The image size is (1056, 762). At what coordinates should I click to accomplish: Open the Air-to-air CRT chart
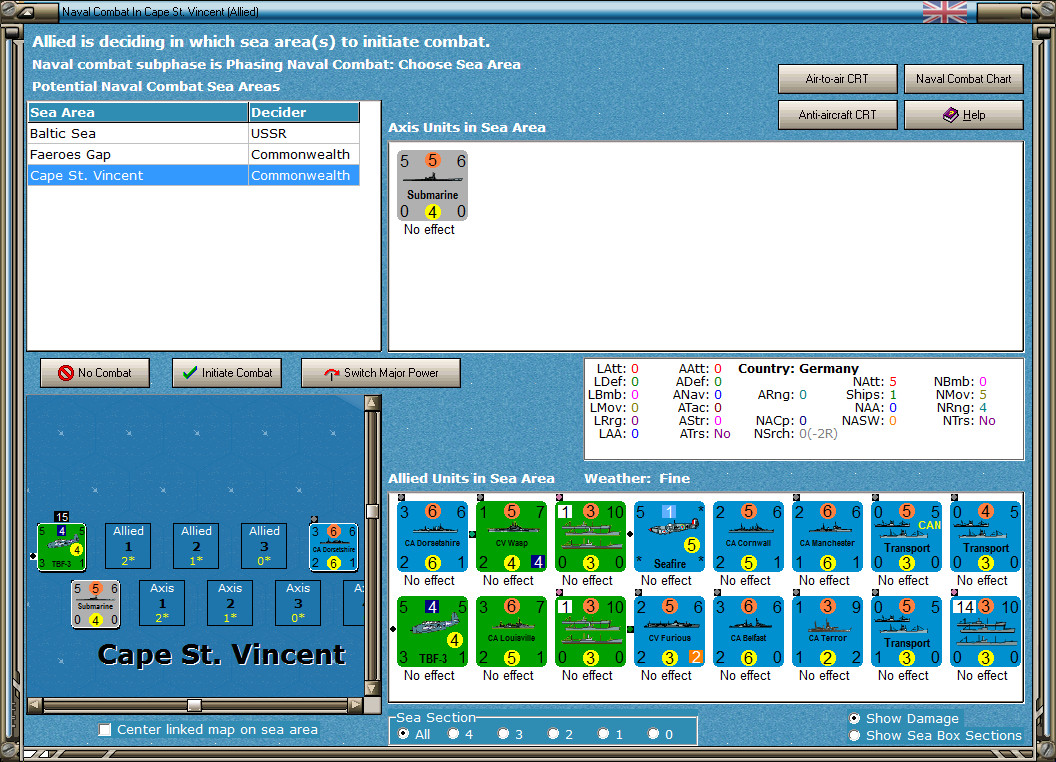[x=837, y=79]
